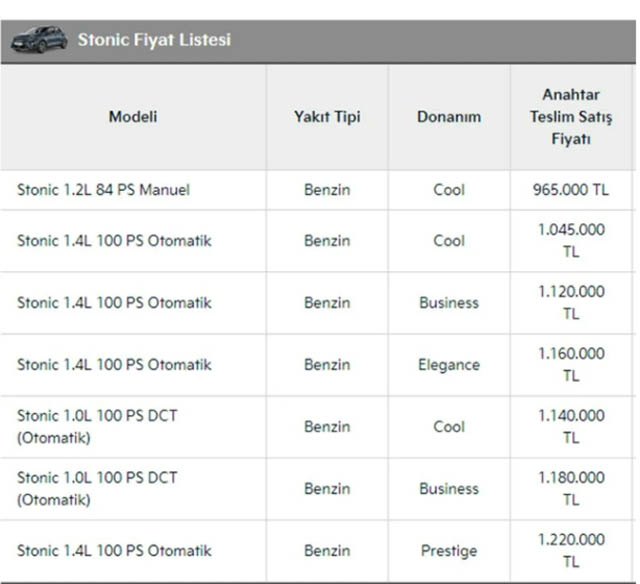Click the Elegance trim cell
The width and height of the screenshot is (640, 584).
click(449, 365)
